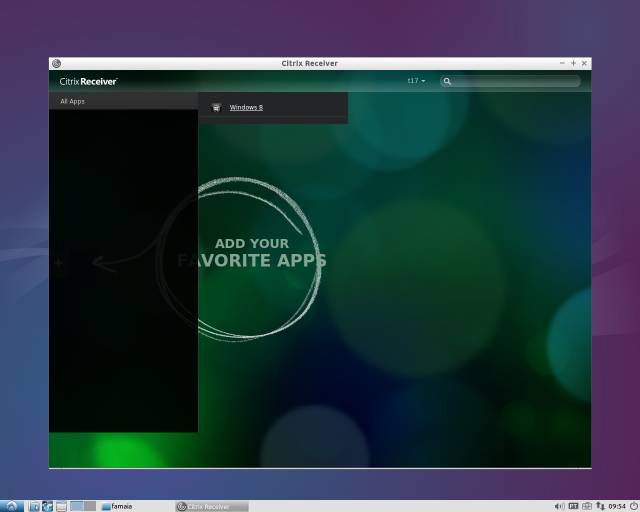
Task: Click the Citrix window menu icon in title bar
Action: pos(56,63)
